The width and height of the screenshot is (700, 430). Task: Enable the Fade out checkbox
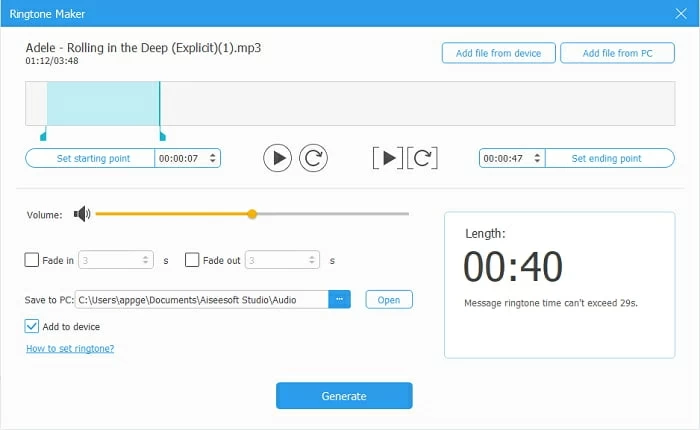(x=192, y=260)
